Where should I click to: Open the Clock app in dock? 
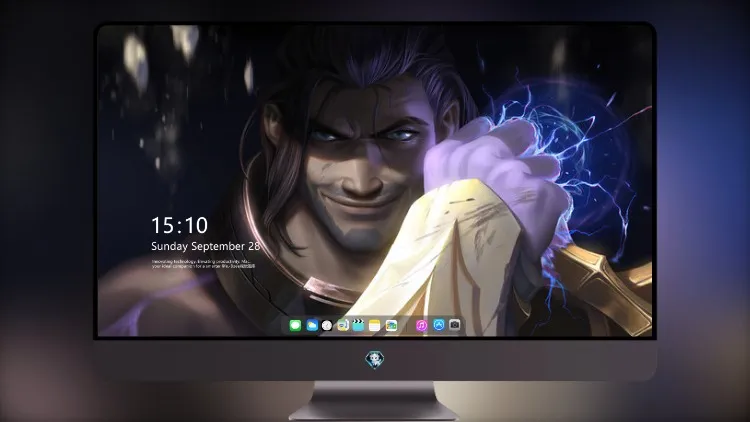(327, 325)
